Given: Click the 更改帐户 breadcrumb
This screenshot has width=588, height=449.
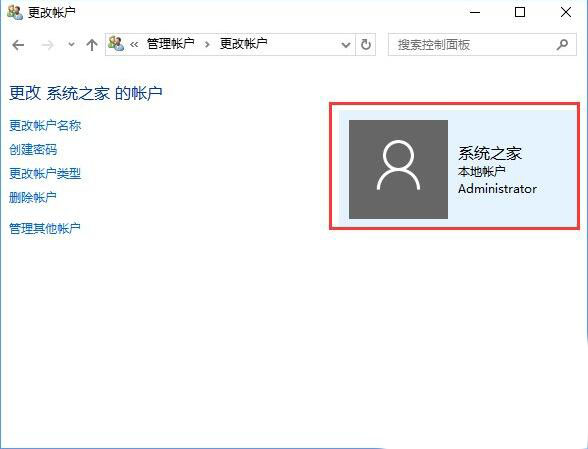Looking at the screenshot, I should click(243, 44).
